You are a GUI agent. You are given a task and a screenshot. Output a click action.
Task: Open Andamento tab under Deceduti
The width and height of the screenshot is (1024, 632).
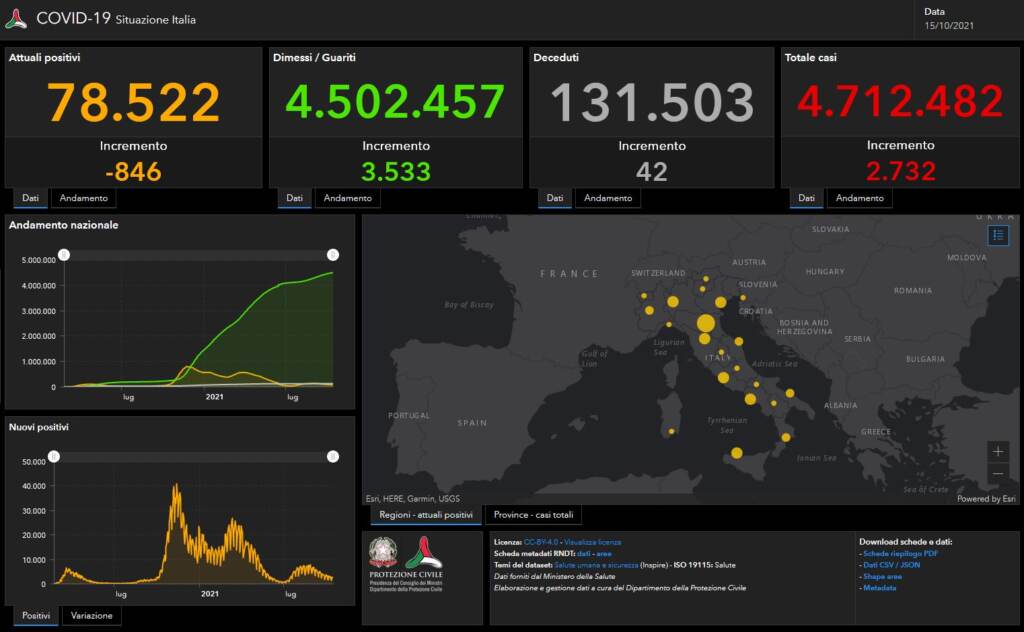607,198
